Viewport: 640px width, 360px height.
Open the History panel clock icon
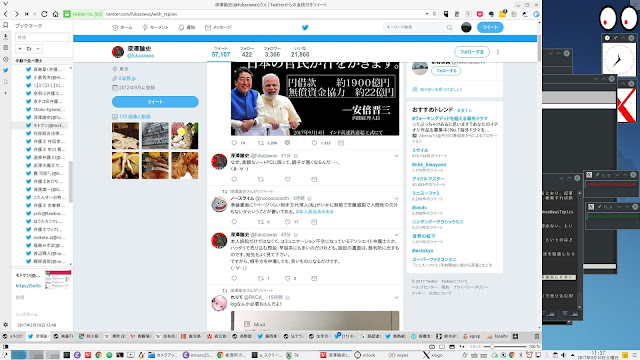[x=5, y=59]
